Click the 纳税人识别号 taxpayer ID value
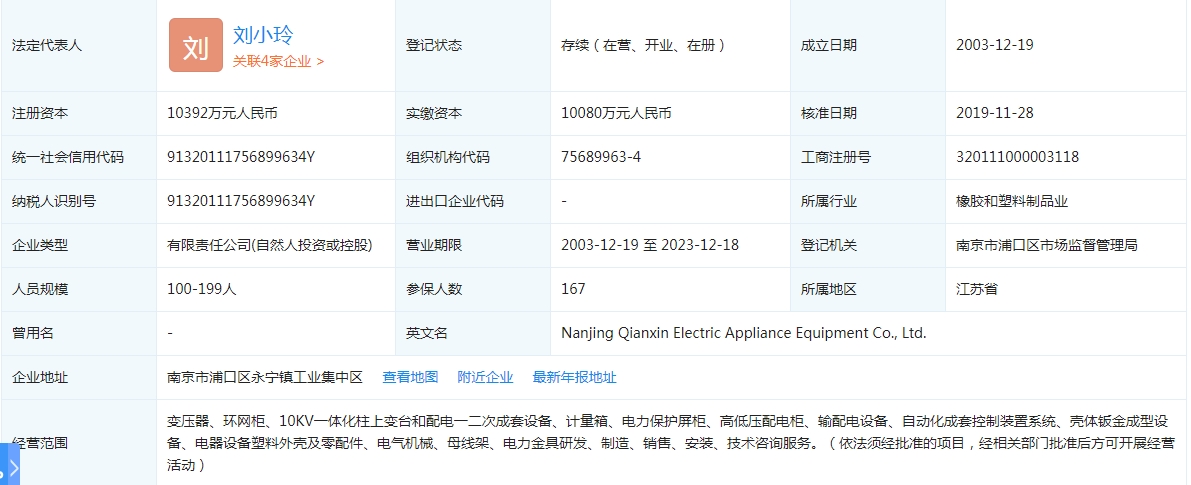This screenshot has width=1191, height=485. coord(241,201)
